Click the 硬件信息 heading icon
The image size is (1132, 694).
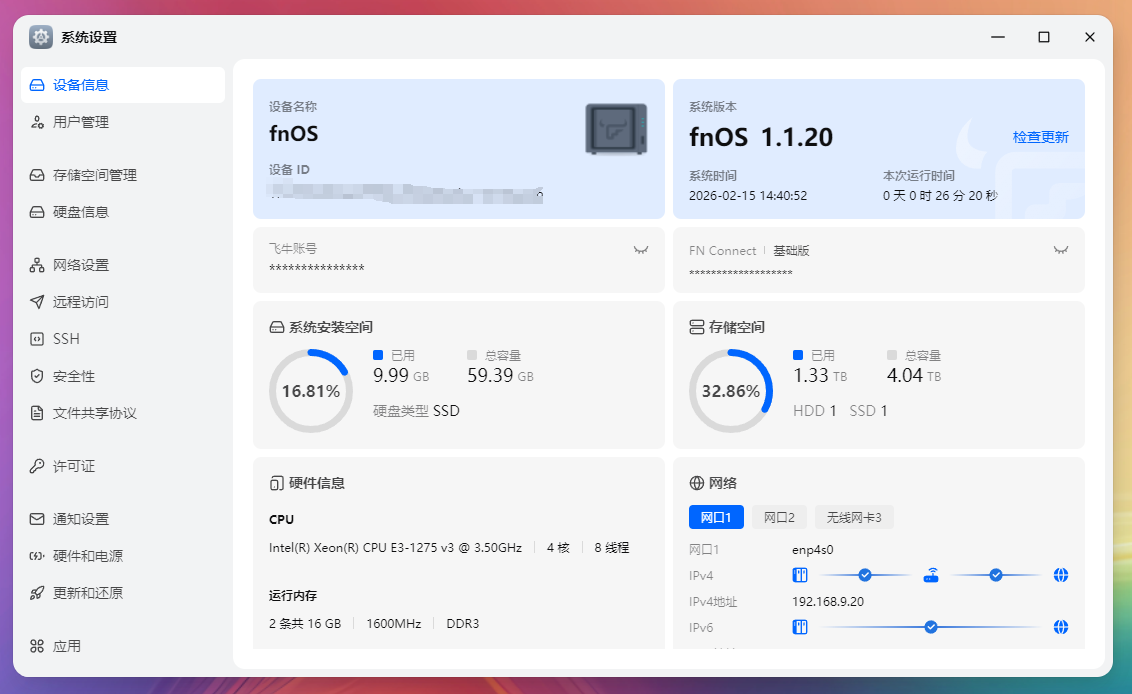point(277,483)
